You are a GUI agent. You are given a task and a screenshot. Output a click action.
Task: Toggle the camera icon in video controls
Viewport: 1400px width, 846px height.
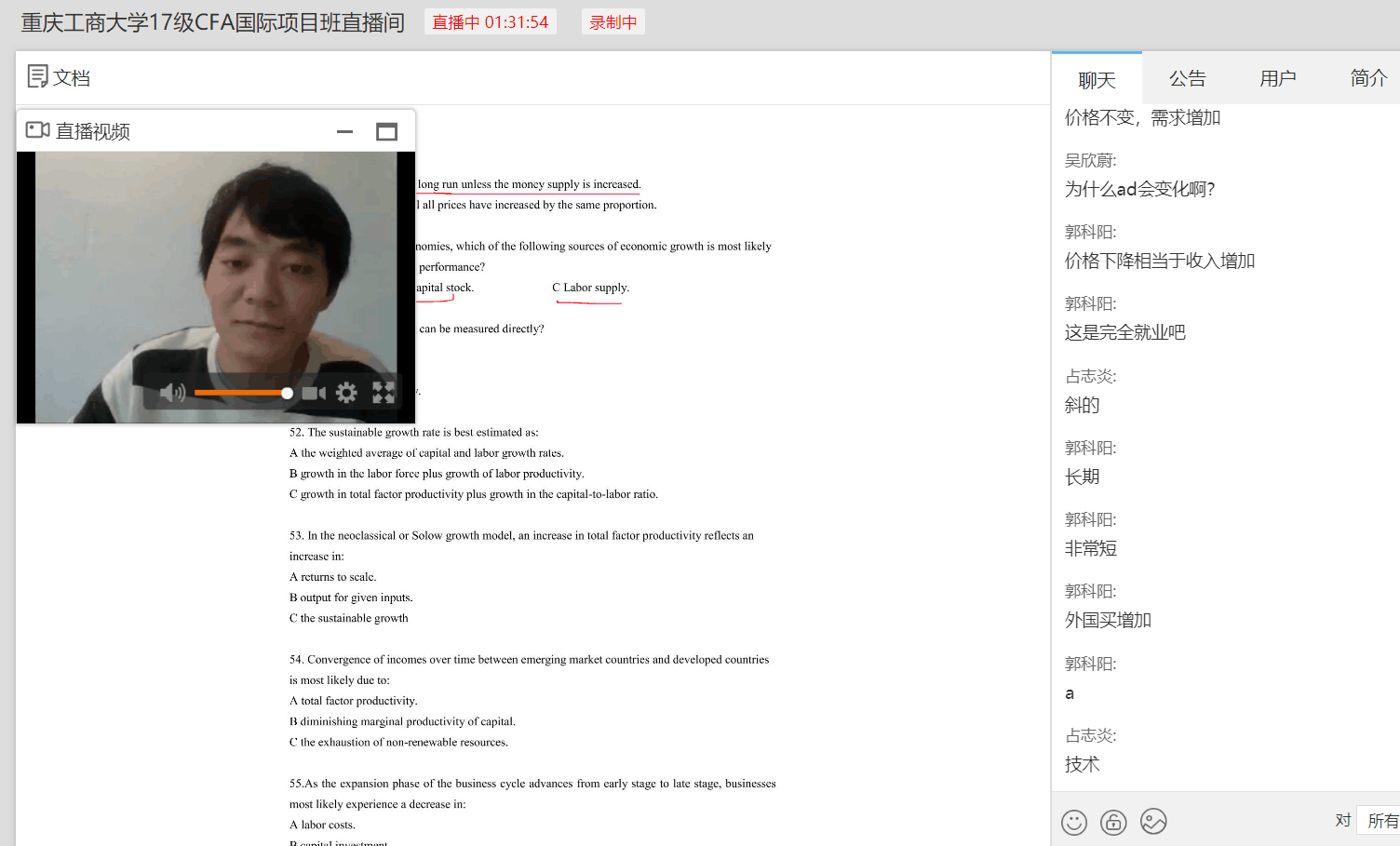coord(314,393)
